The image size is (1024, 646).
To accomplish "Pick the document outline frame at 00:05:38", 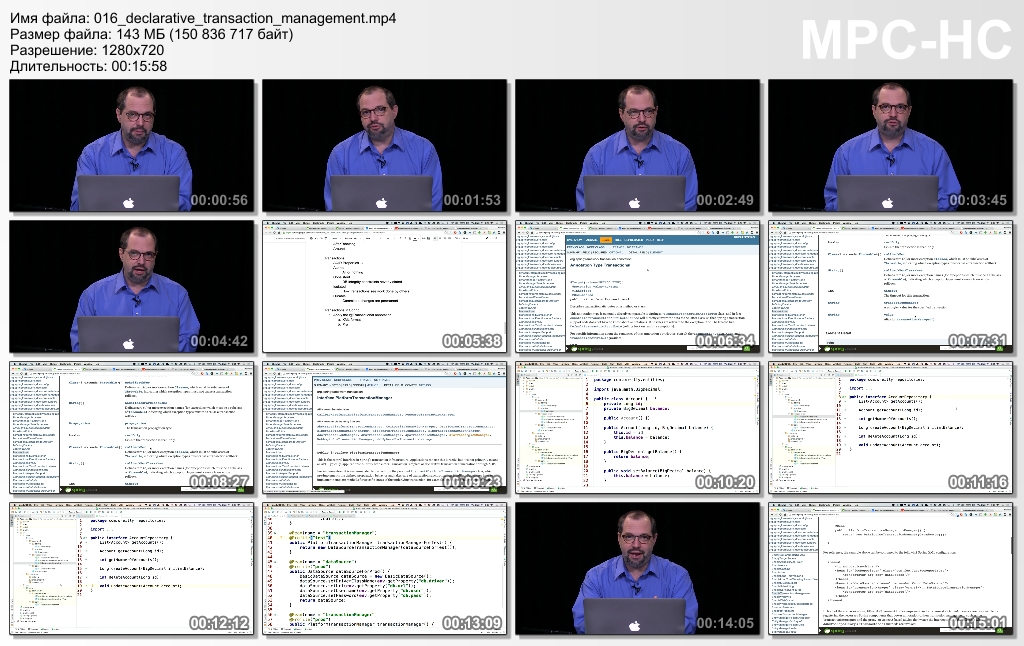I will tap(385, 287).
